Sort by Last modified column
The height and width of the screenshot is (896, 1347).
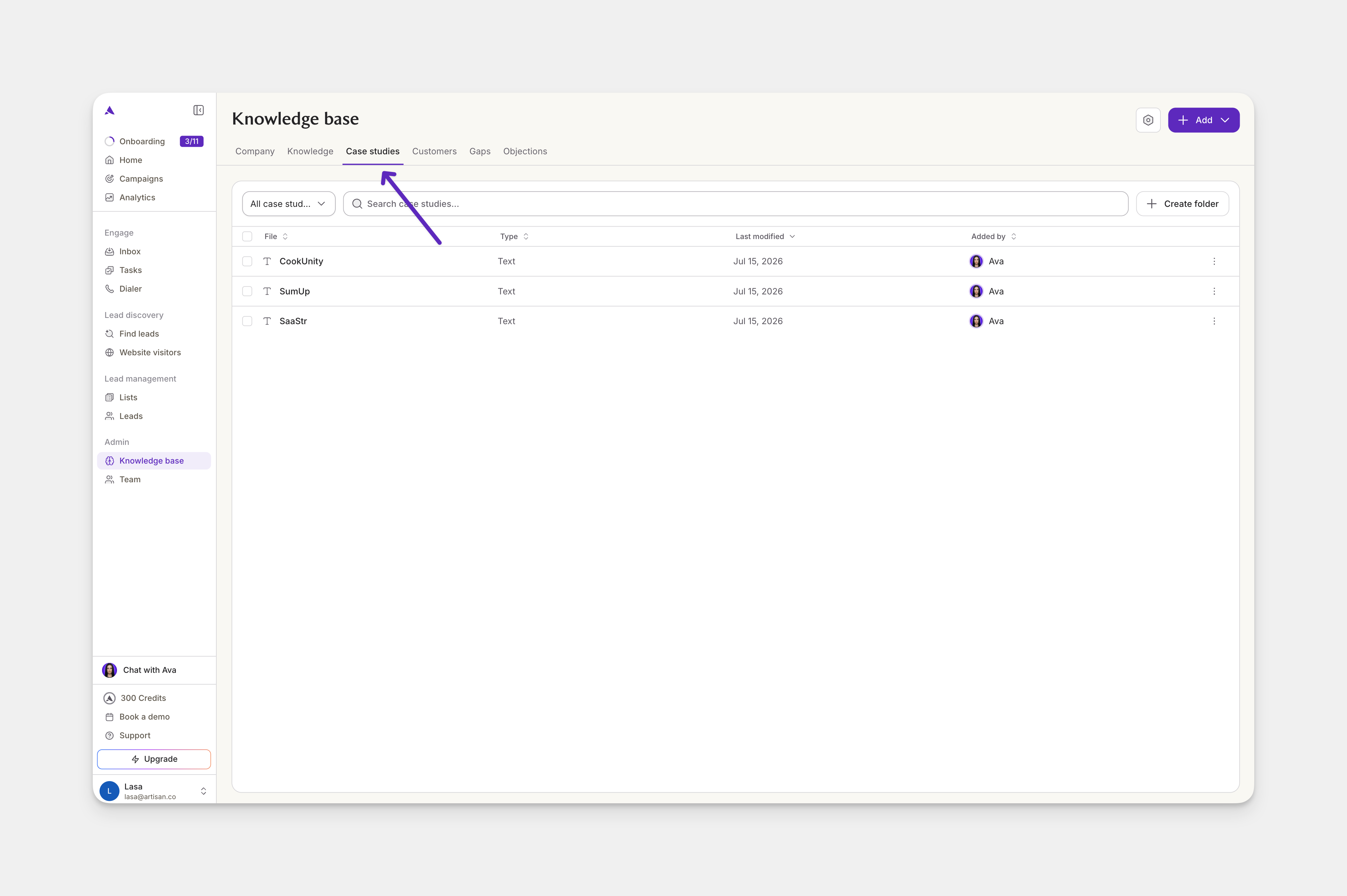tap(765, 237)
